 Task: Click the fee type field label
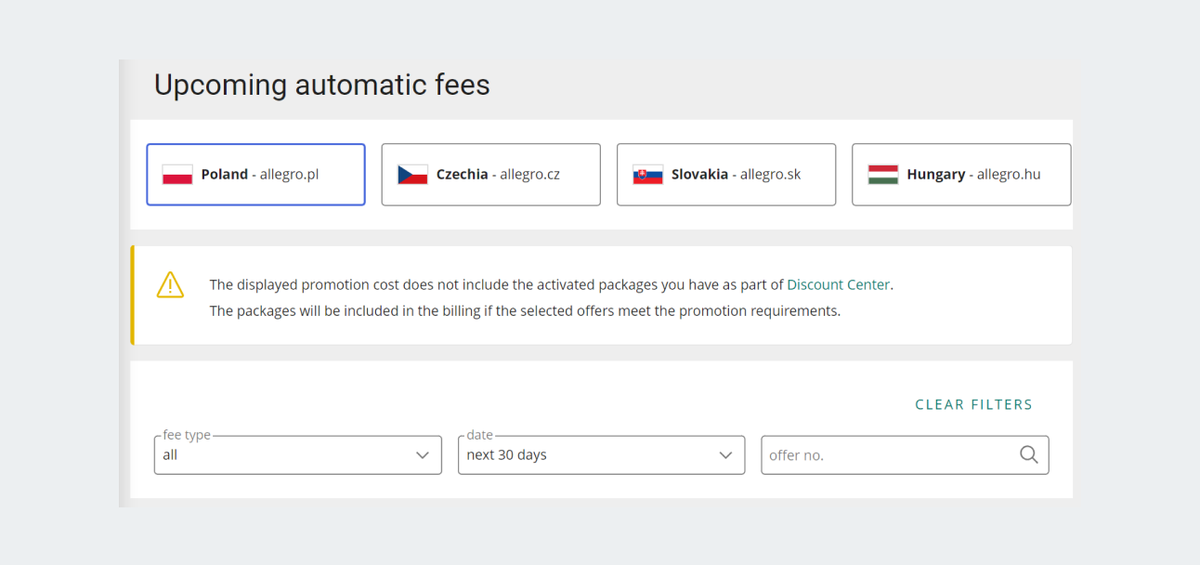coord(187,435)
